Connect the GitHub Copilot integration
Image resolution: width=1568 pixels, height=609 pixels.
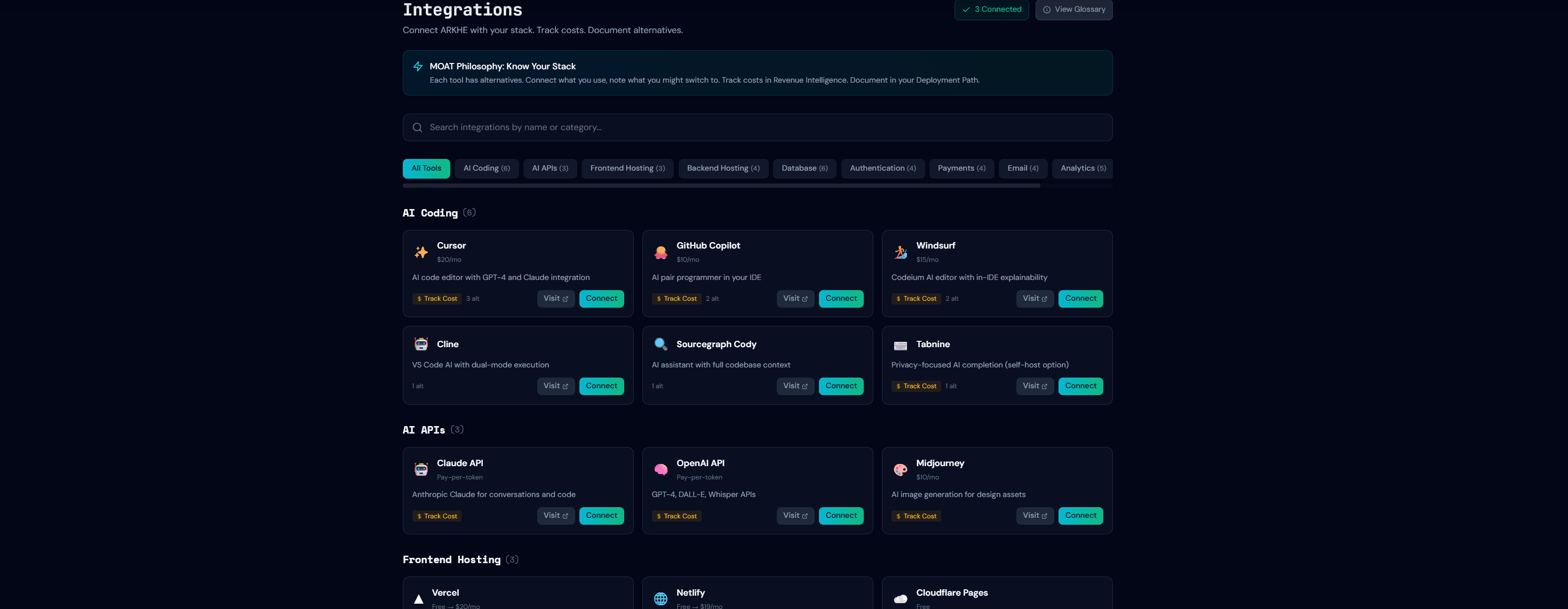coord(841,298)
